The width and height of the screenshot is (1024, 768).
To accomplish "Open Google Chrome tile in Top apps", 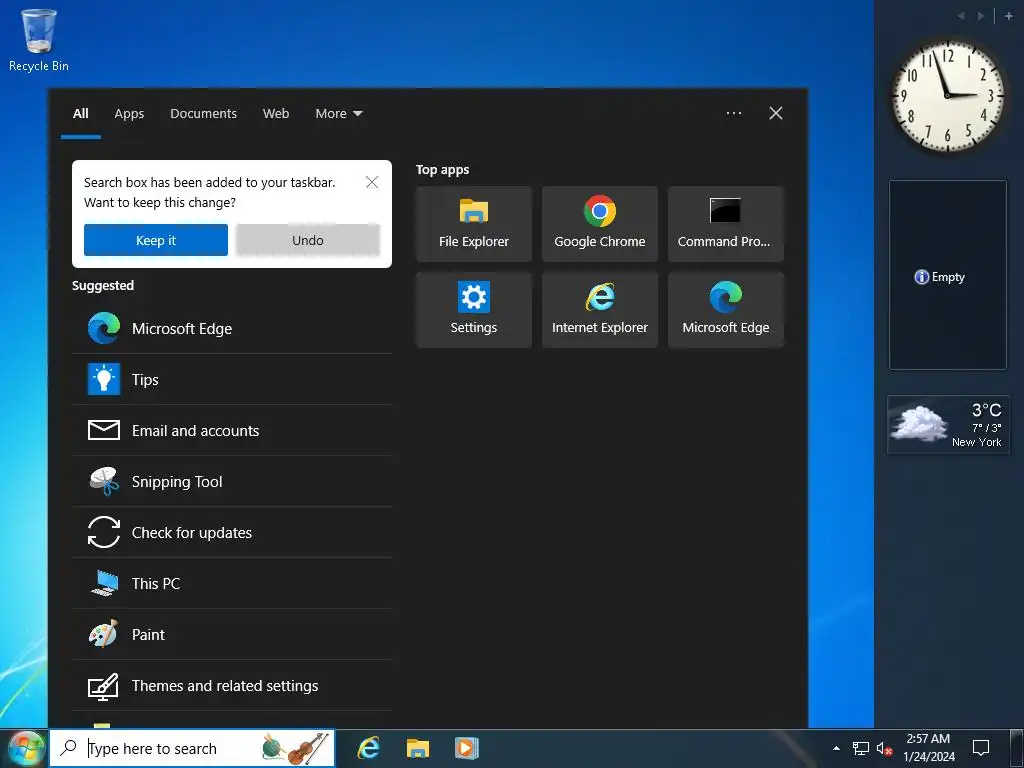I will (x=600, y=224).
